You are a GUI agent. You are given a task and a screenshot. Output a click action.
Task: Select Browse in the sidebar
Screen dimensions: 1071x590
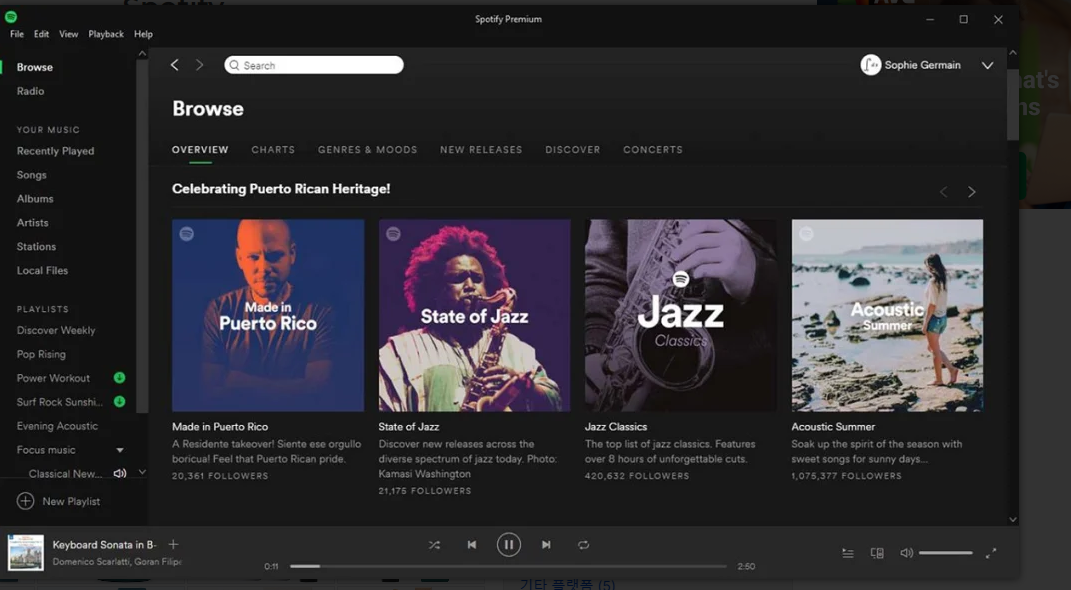pos(35,67)
